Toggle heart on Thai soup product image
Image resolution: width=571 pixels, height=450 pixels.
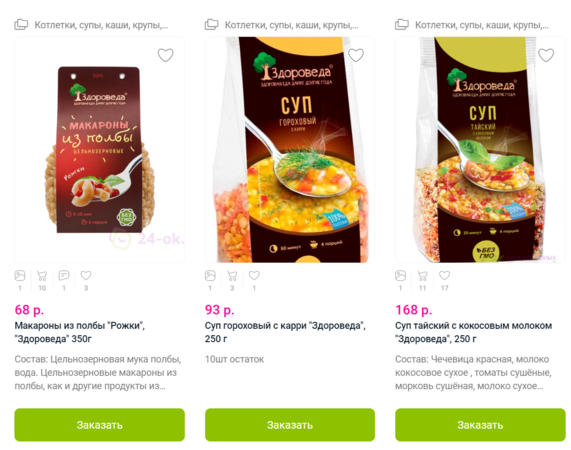pyautogui.click(x=546, y=55)
